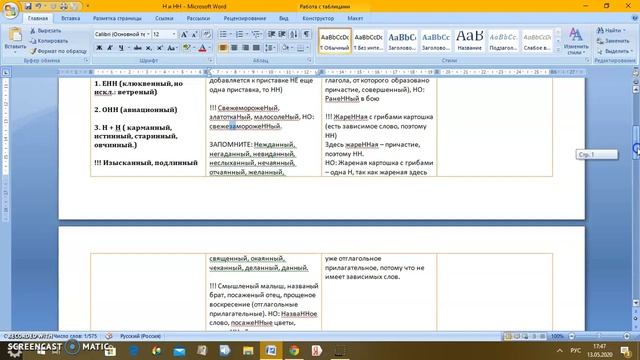This screenshot has width=640, height=360.
Task: Apply the red font color
Action: click(x=202, y=48)
